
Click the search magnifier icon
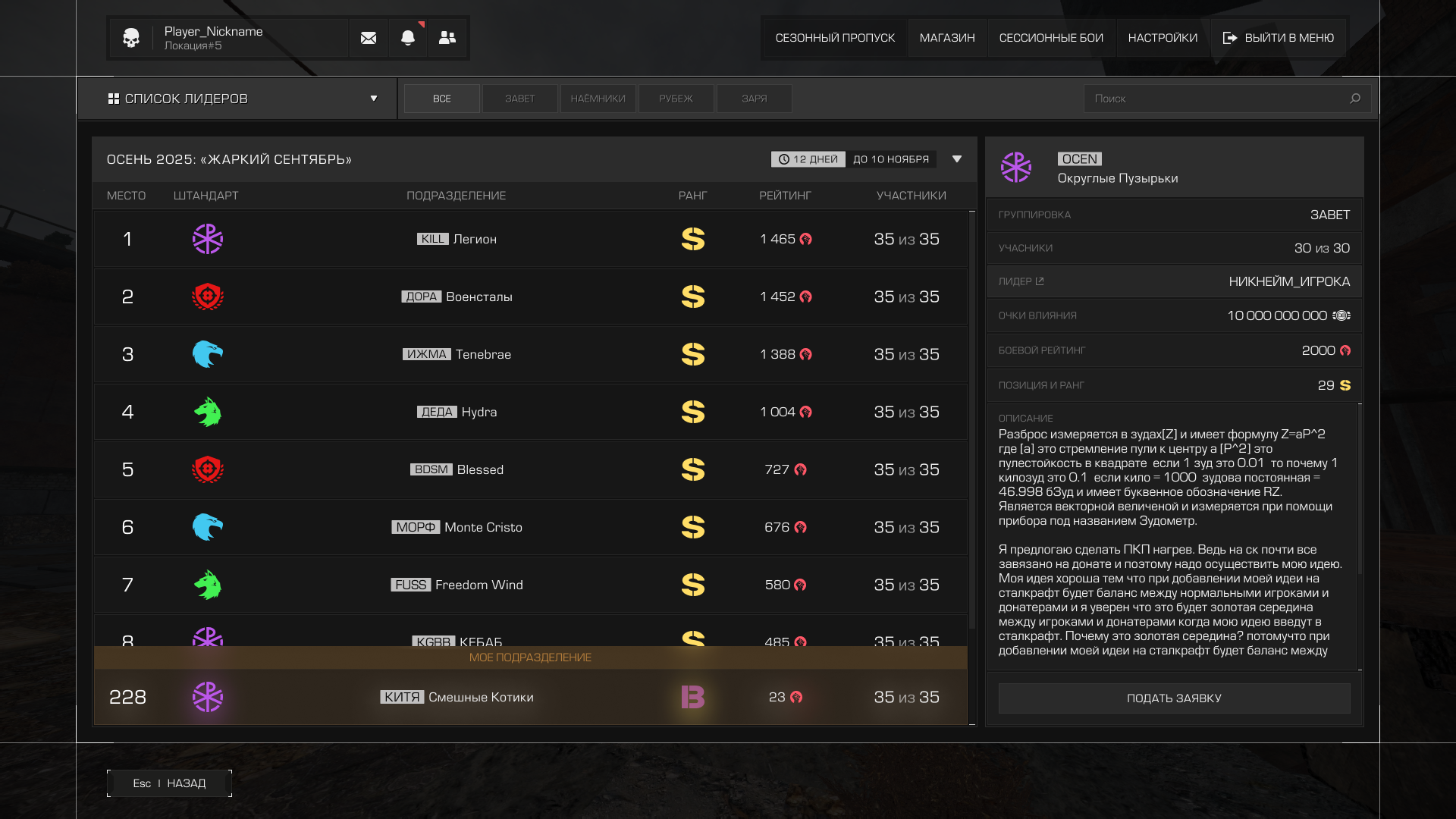1355,99
